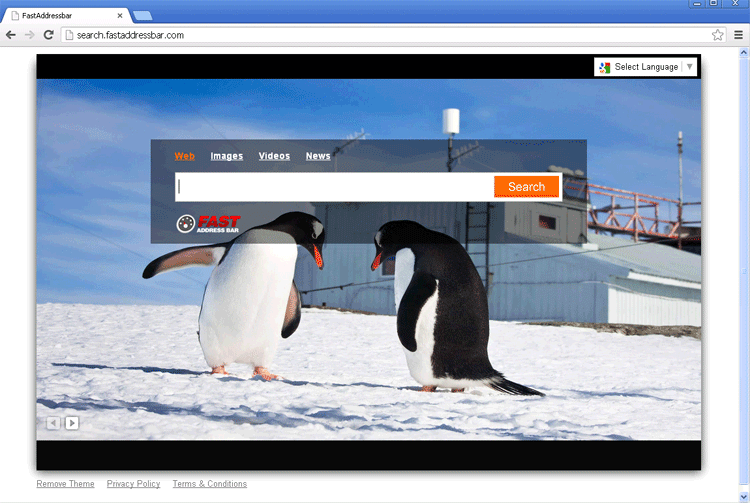Switch to Videos search tab
The image size is (750, 503).
point(274,156)
